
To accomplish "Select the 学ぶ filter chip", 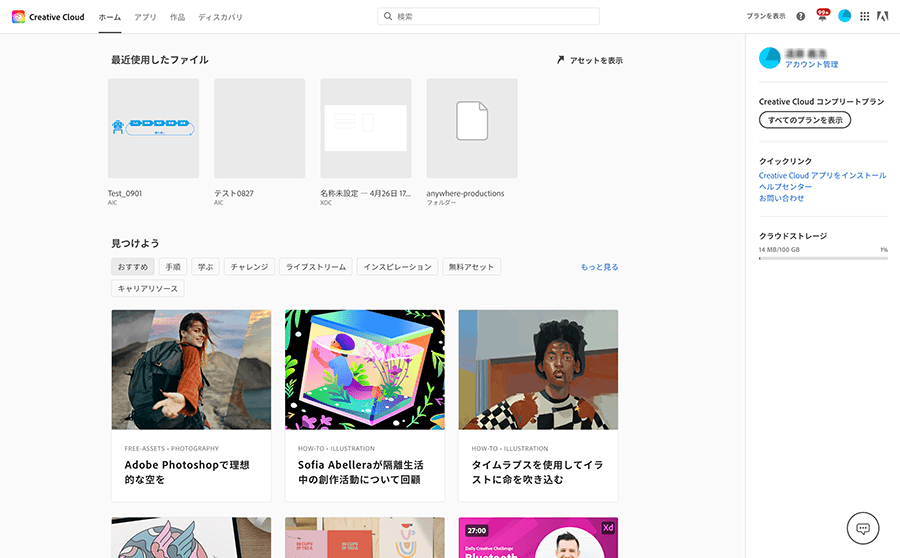I will point(205,267).
